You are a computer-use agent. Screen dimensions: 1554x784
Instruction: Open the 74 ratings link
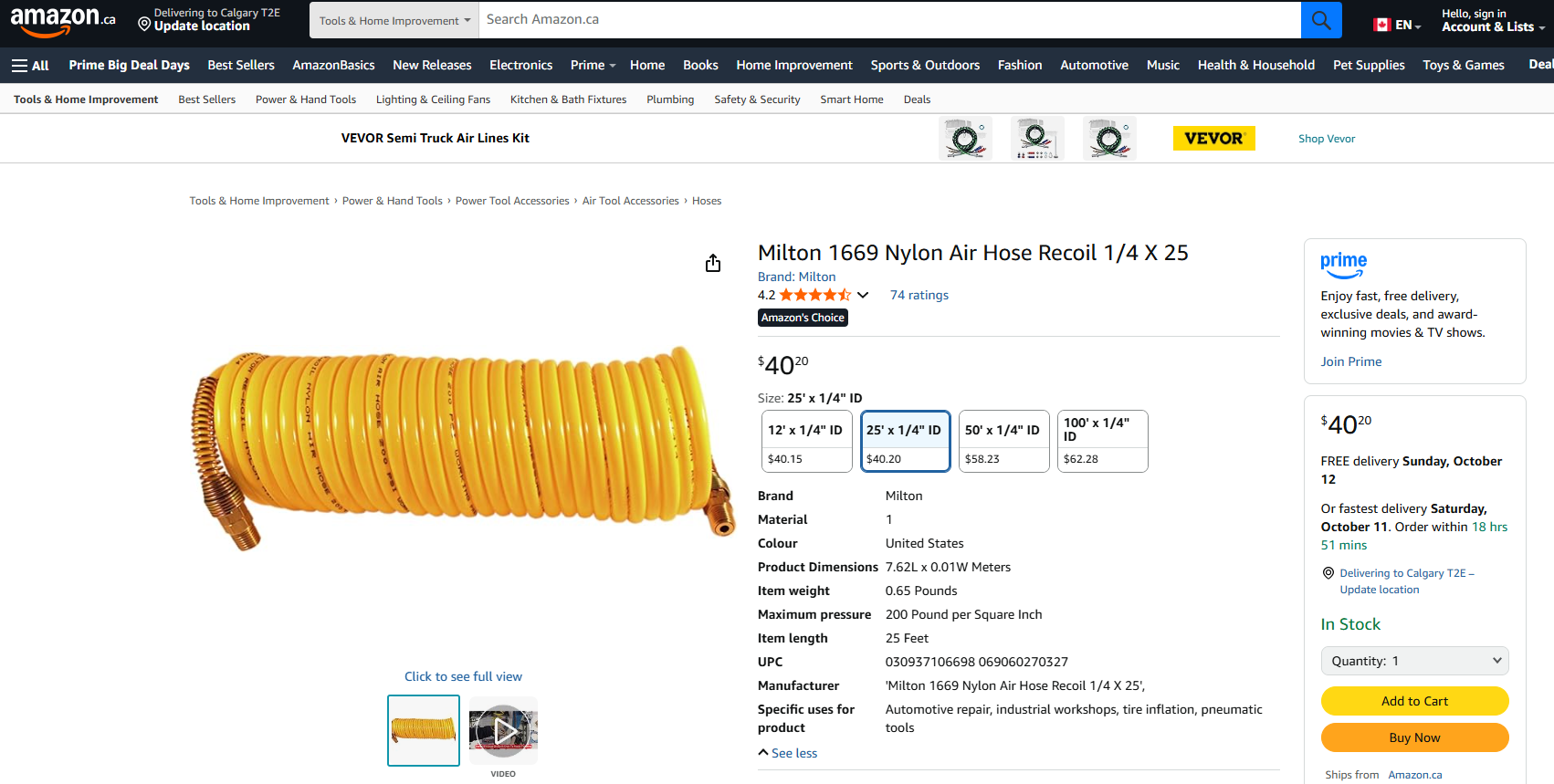[x=919, y=295]
